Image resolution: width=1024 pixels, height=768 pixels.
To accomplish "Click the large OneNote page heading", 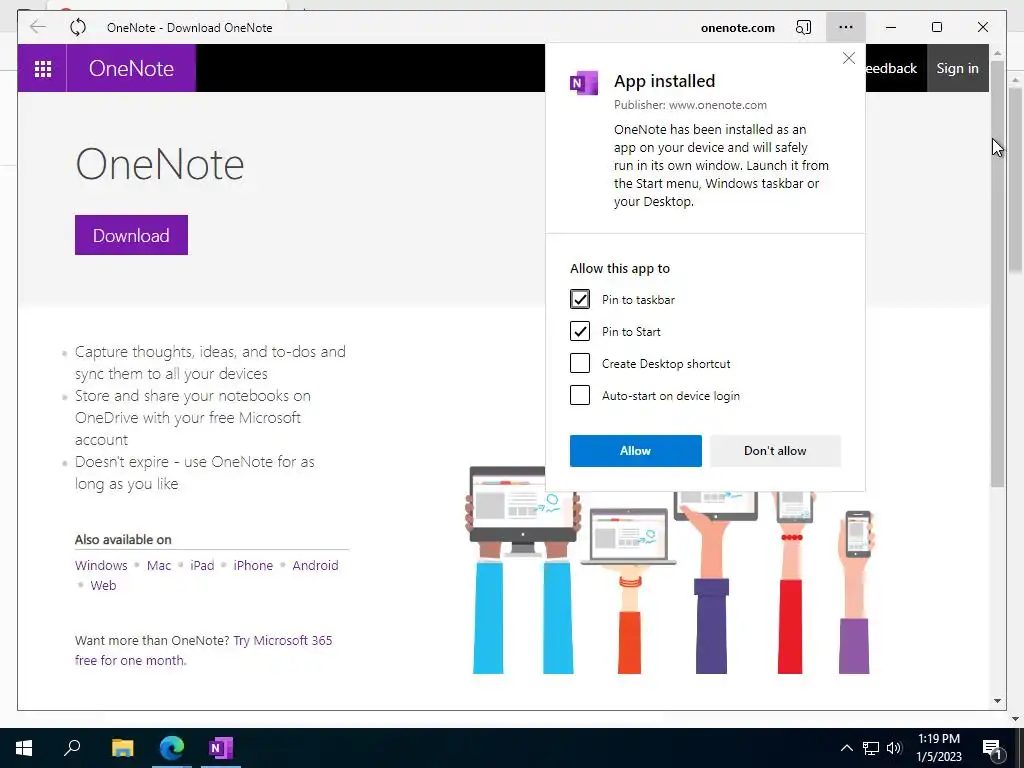I will (160, 164).
